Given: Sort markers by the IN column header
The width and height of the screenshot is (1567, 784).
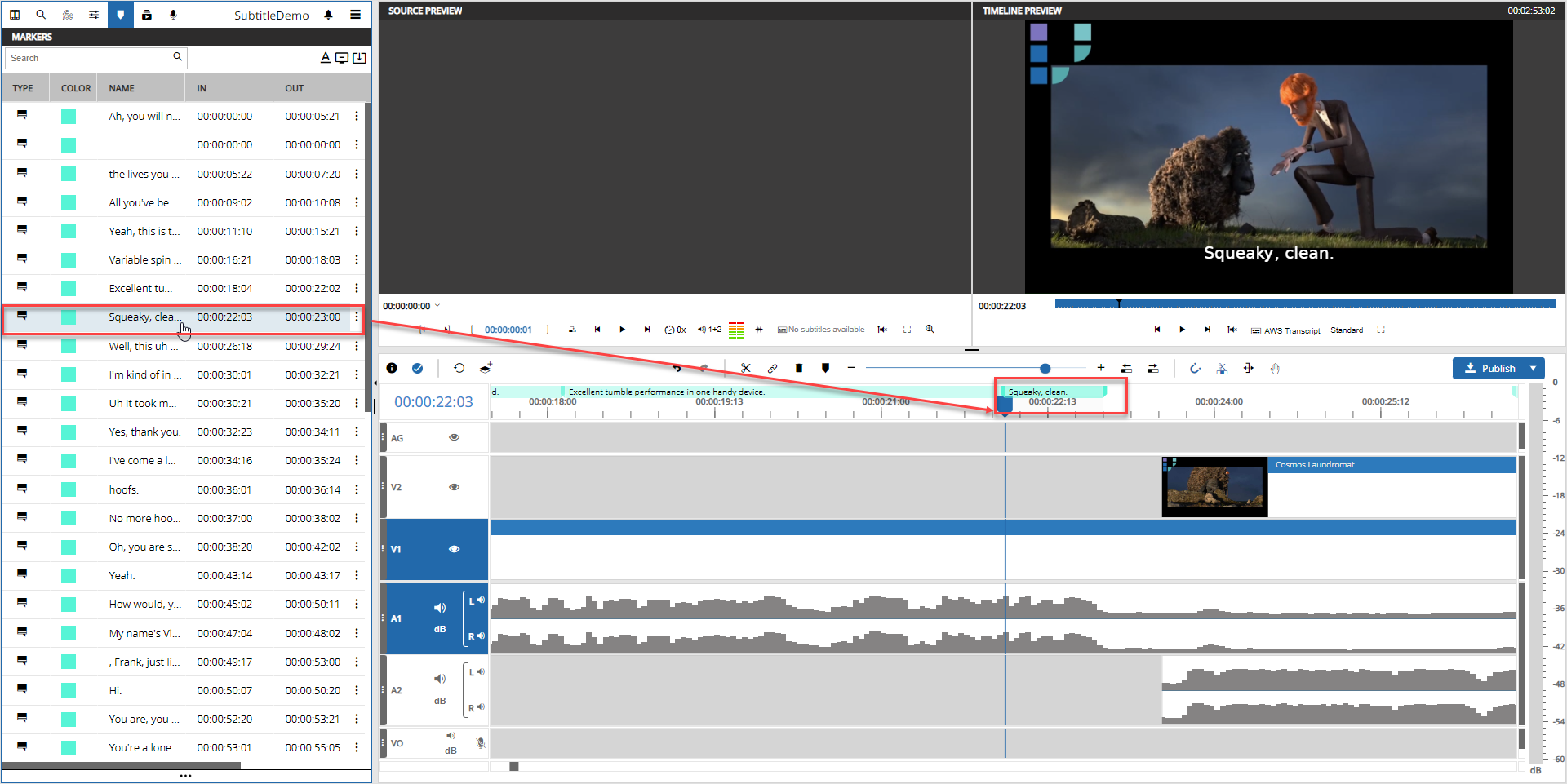Looking at the screenshot, I should tap(202, 88).
